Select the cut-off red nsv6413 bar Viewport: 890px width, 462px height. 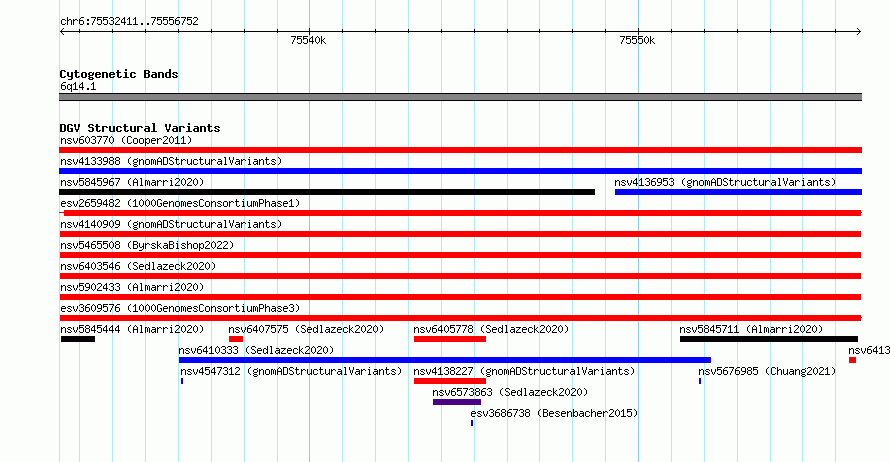point(853,360)
